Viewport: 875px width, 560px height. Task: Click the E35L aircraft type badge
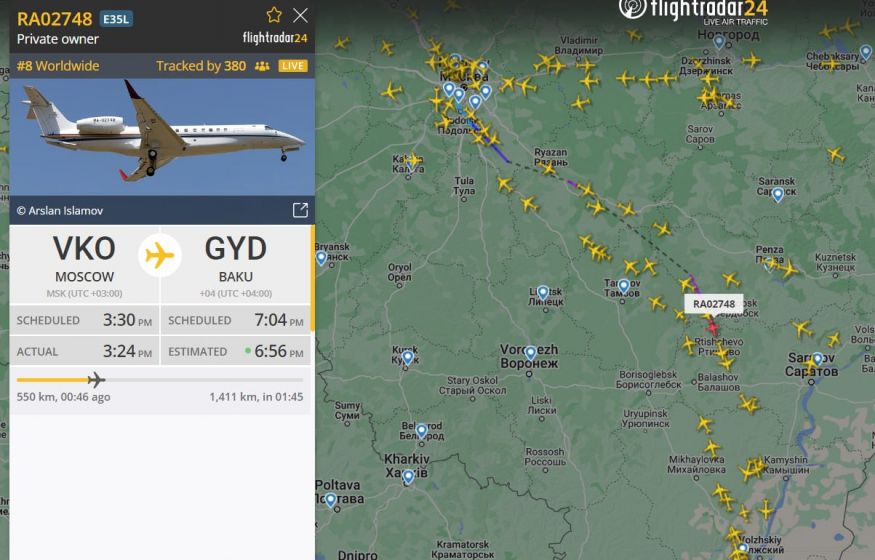tap(116, 19)
